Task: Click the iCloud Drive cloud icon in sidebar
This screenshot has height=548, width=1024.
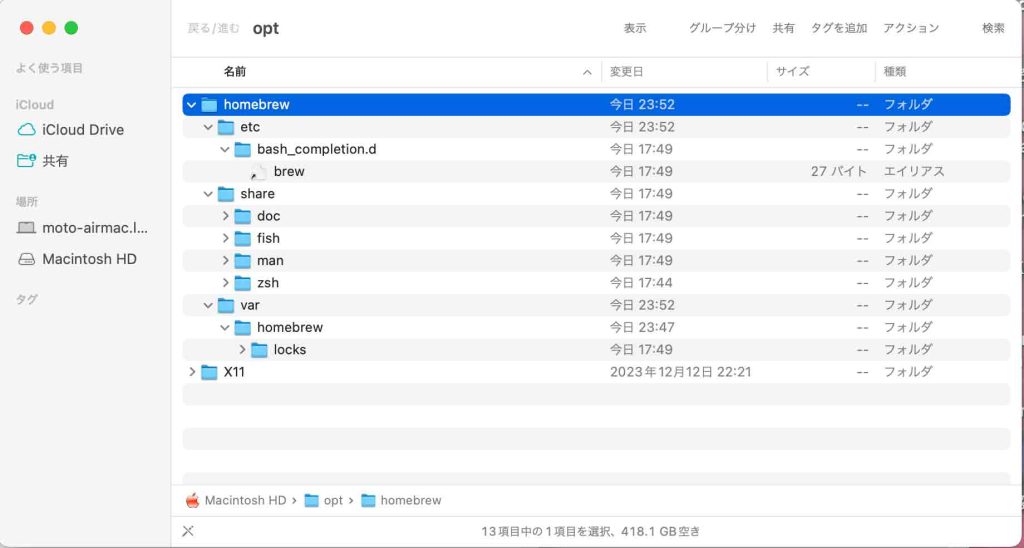Action: (27, 130)
